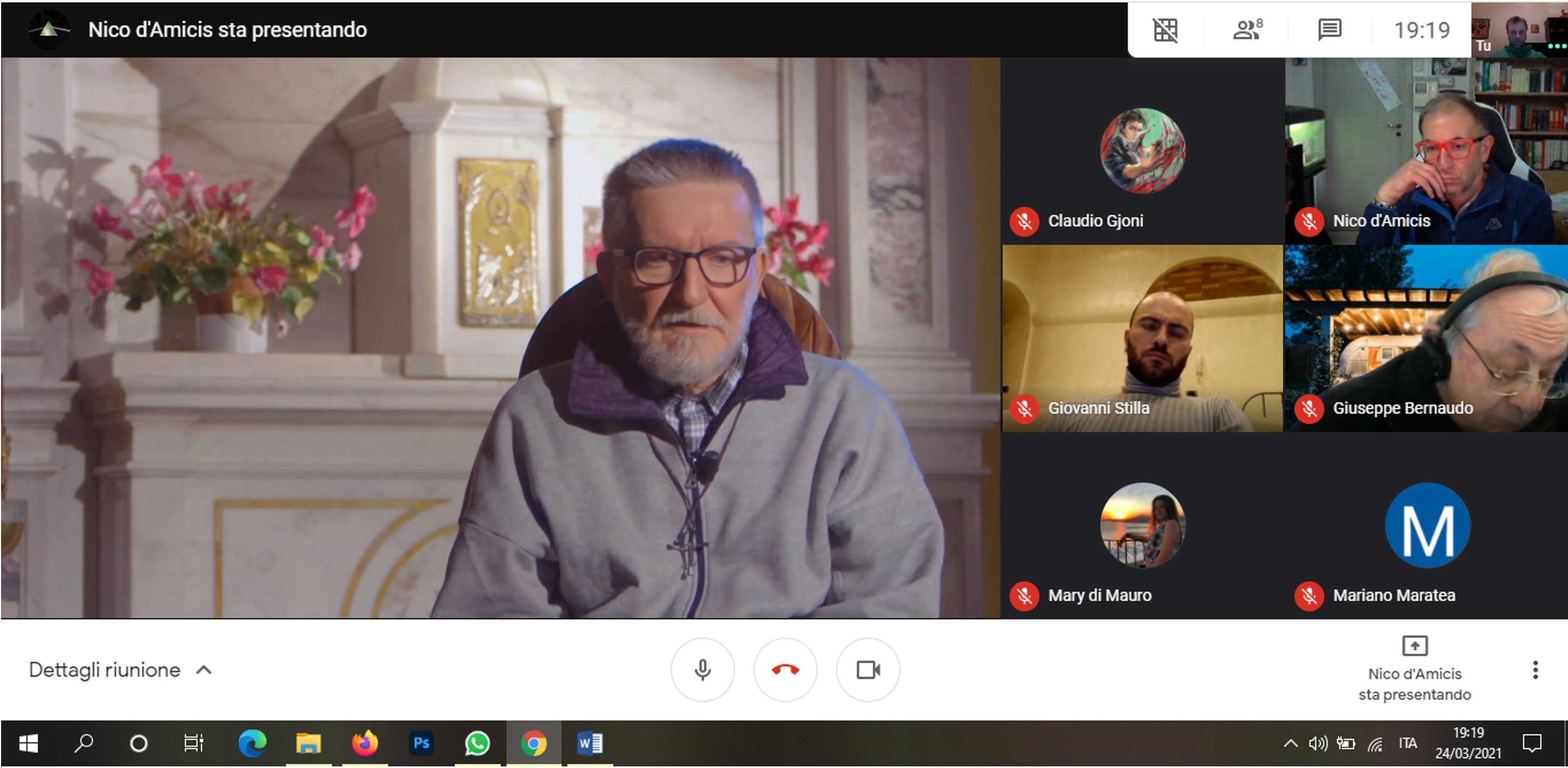
Task: Open Task View in the taskbar
Action: [194, 743]
